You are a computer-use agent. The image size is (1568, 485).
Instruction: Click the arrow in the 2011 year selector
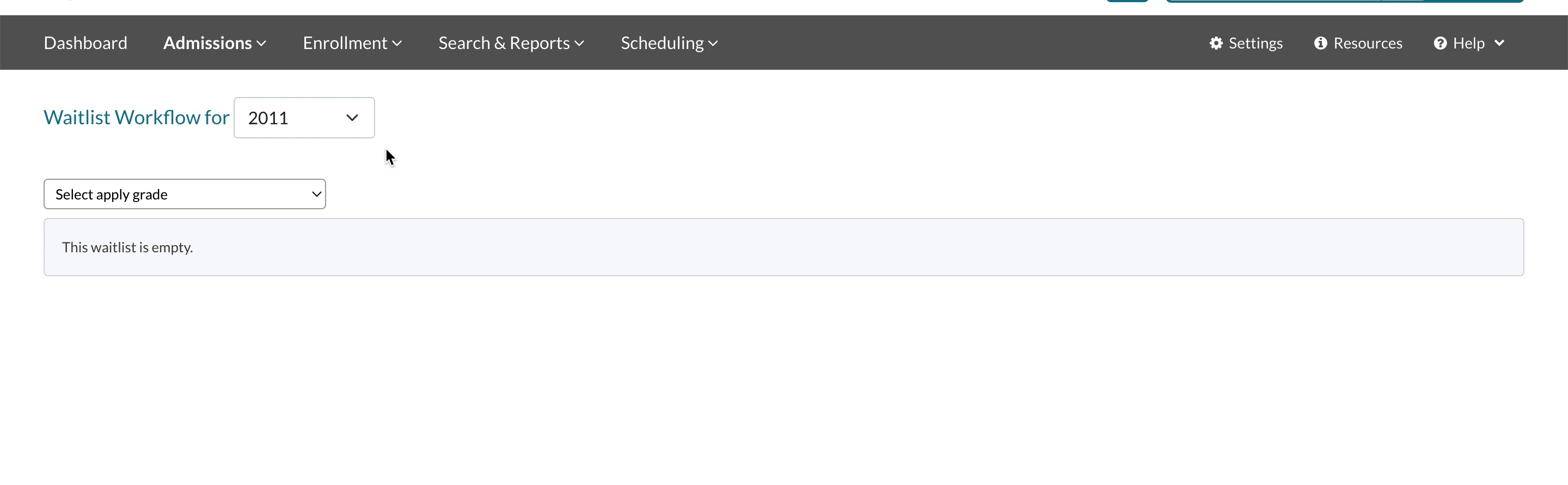352,118
